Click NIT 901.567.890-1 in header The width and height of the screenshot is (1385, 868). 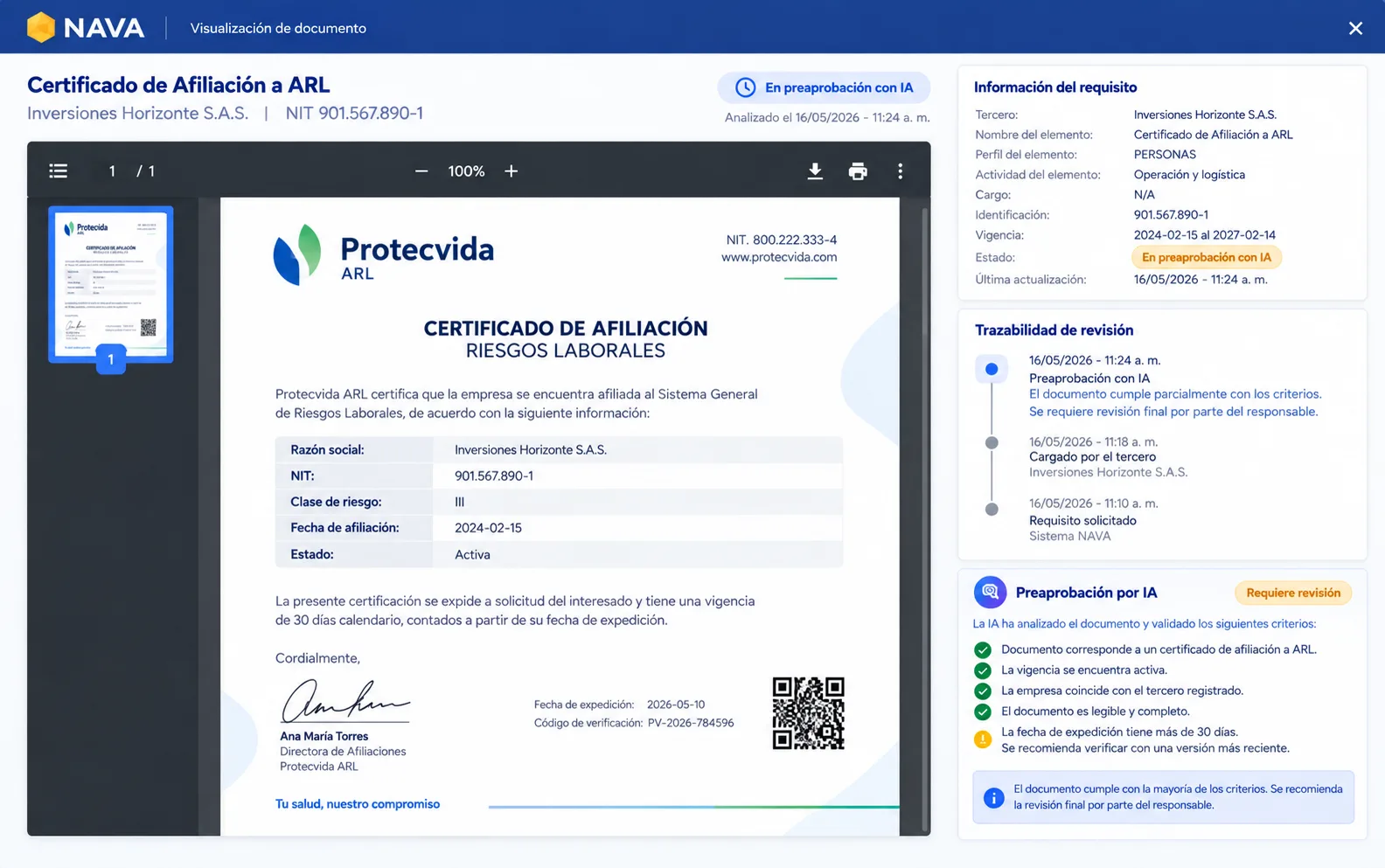[x=354, y=113]
